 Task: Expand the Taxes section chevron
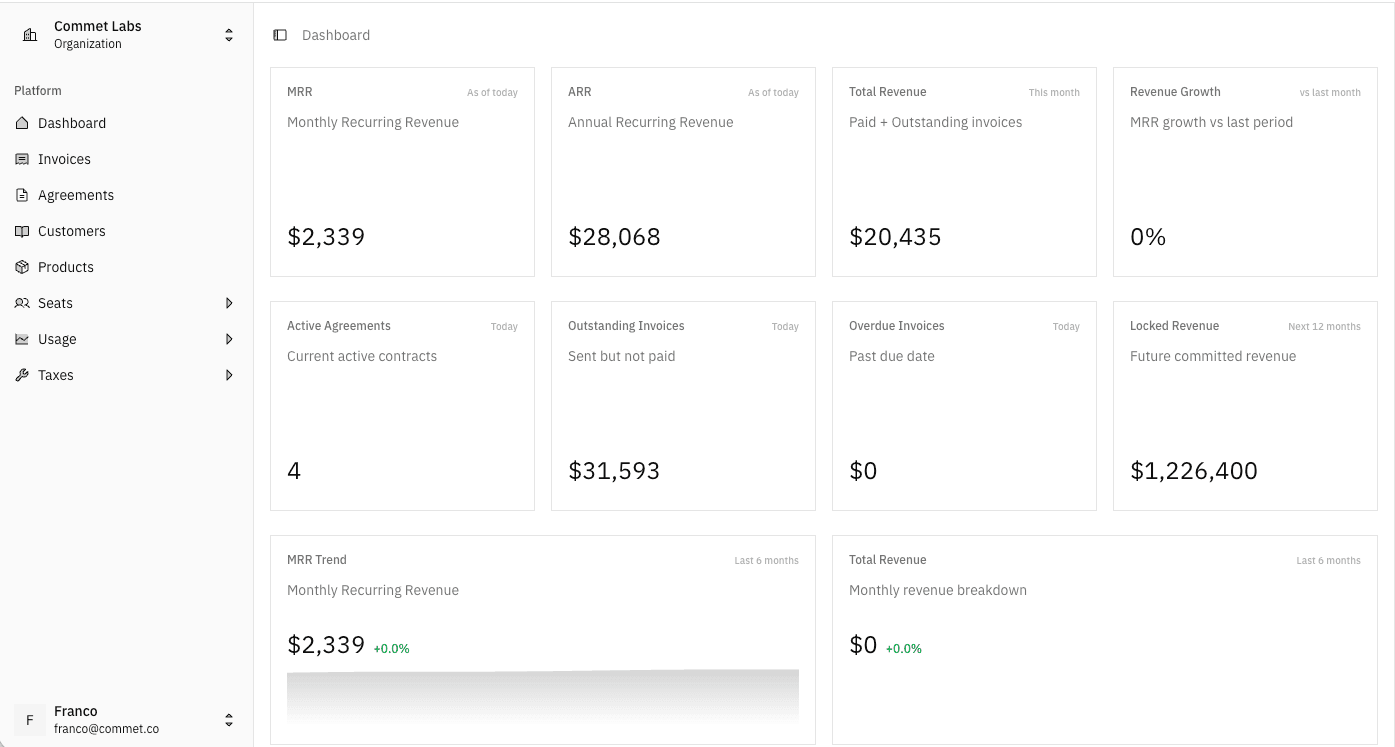point(230,374)
